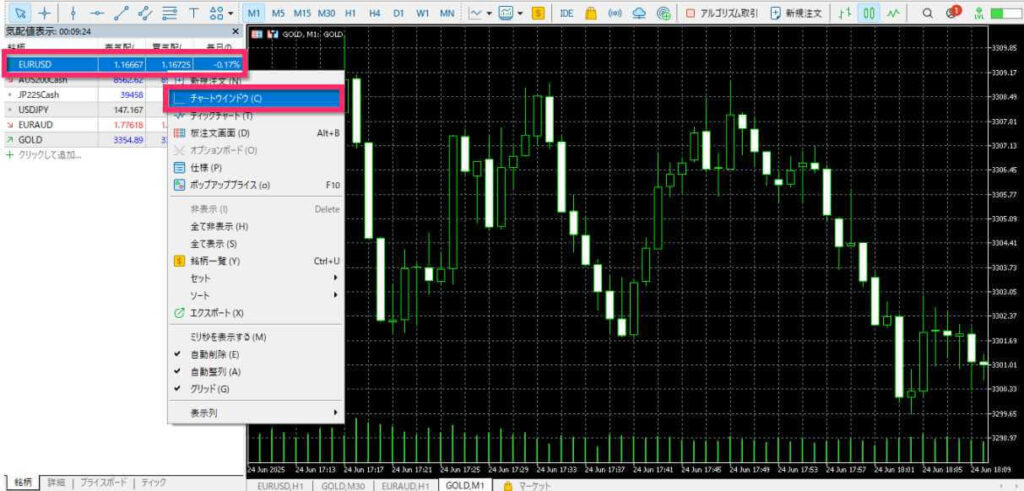Switch chart to H1 timeframe
The image size is (1024, 491).
tap(351, 12)
